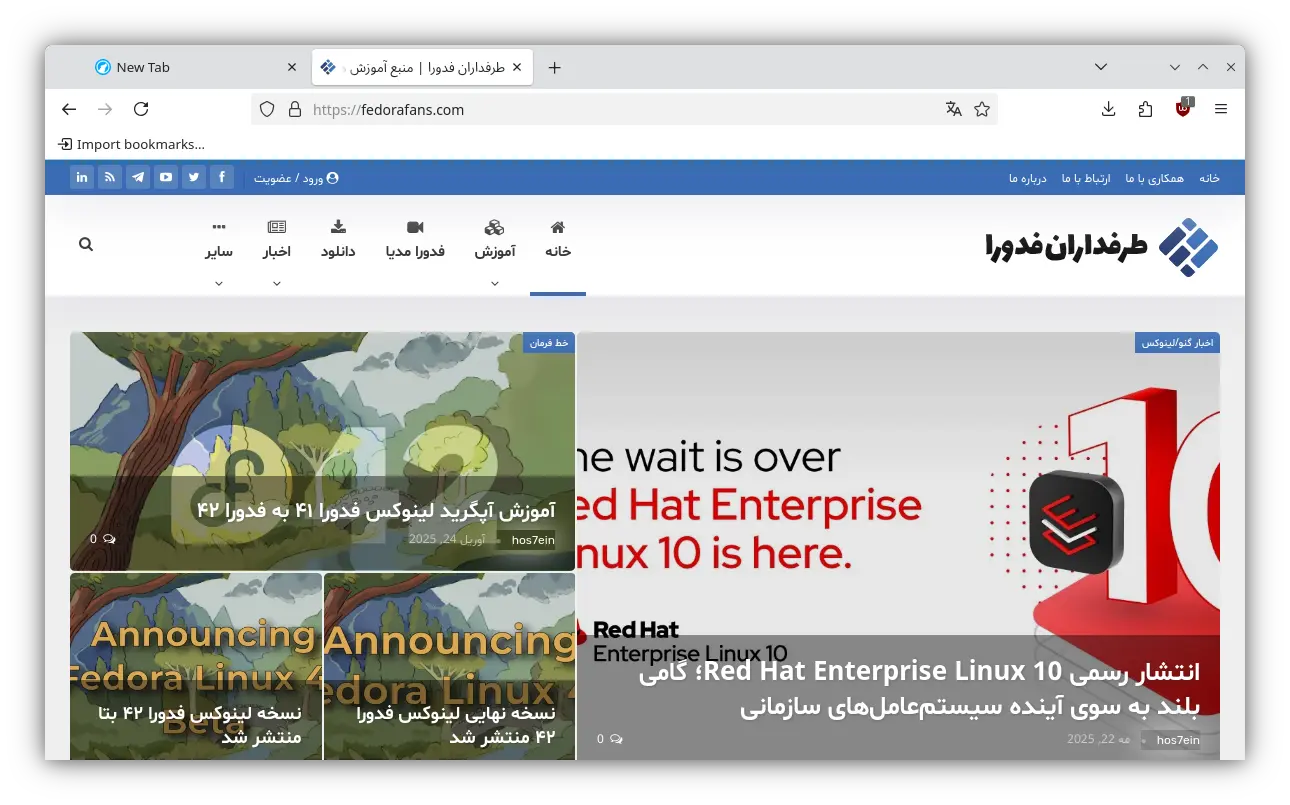Screen dimensions: 1290x805
Task: Open the Red Hat Enterprise Linux 10 article
Action: coord(920,689)
